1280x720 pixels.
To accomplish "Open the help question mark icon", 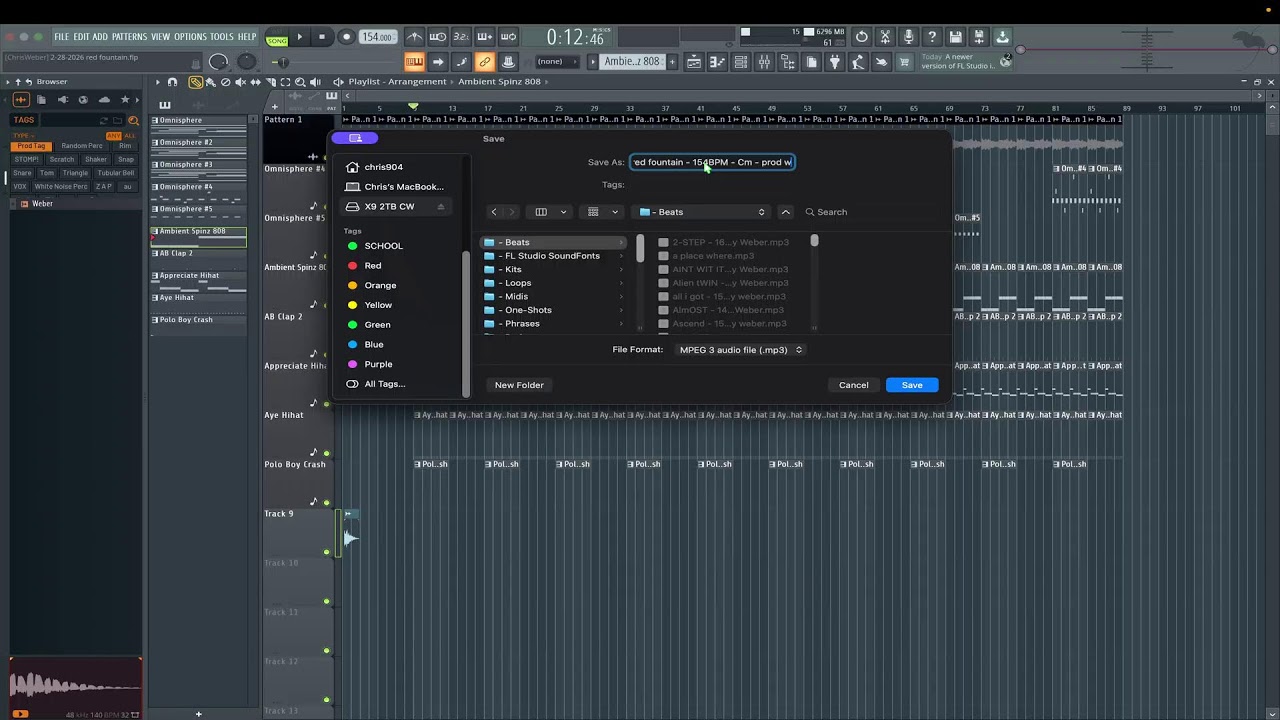I will point(932,37).
